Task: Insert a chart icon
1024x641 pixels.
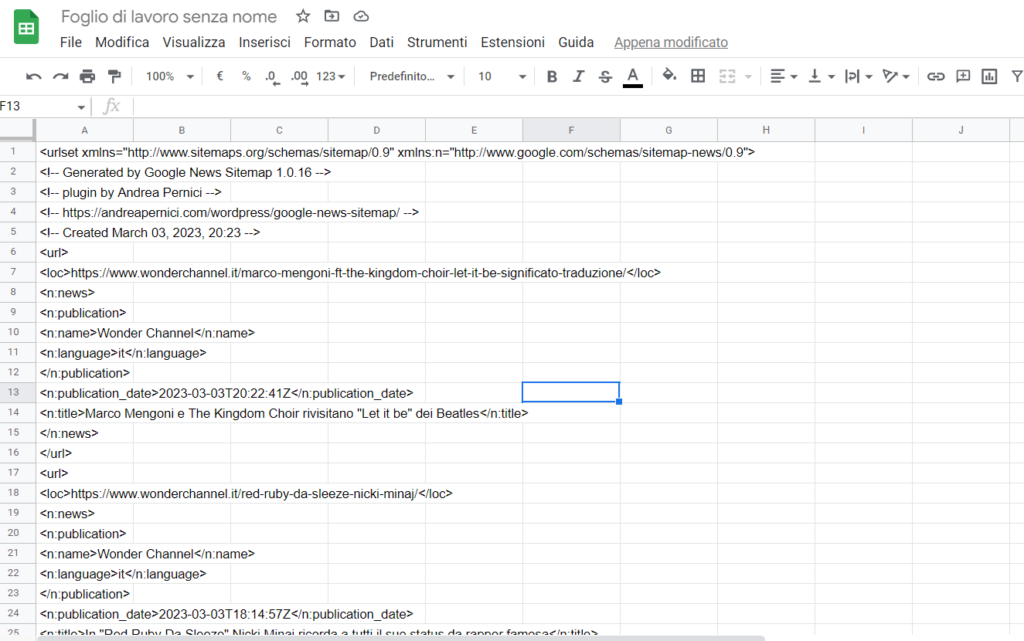Action: tap(989, 76)
